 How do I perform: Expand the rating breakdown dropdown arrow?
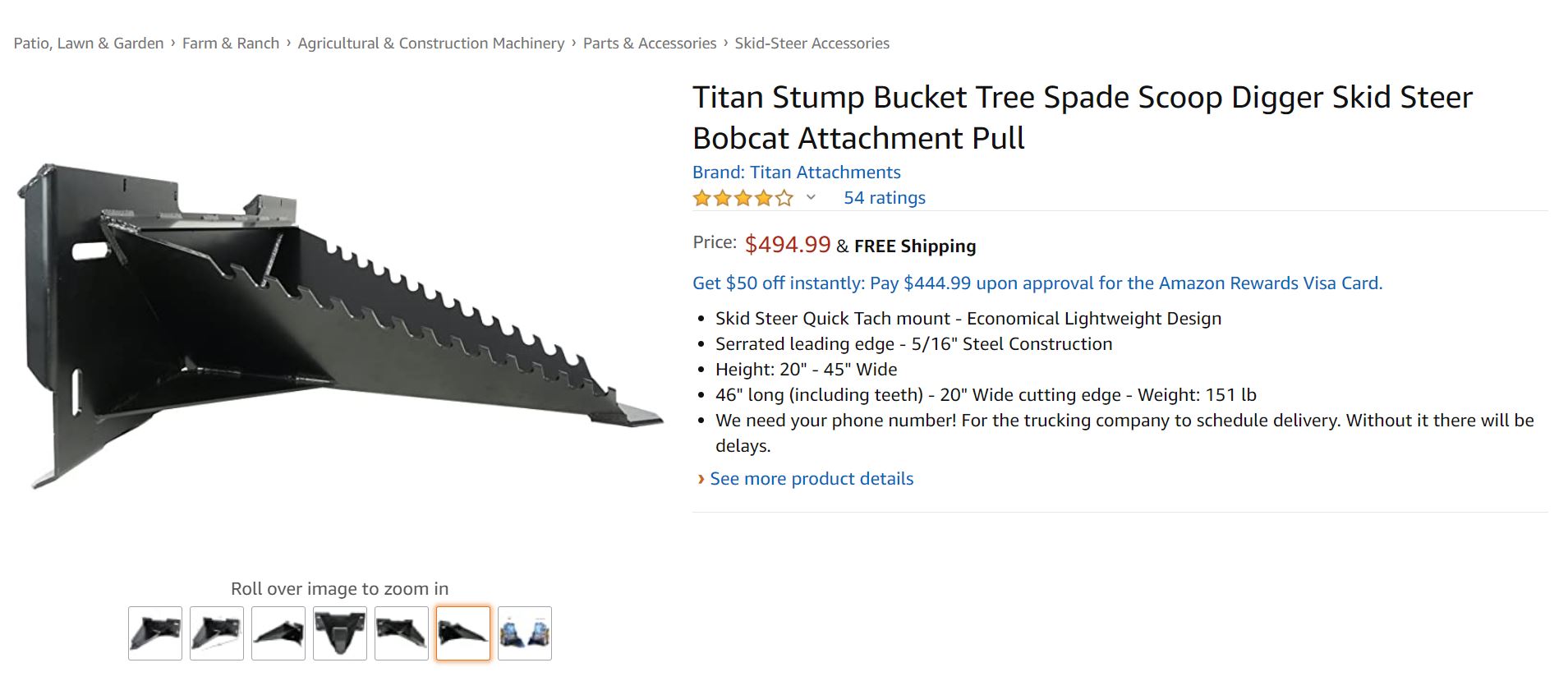point(811,197)
